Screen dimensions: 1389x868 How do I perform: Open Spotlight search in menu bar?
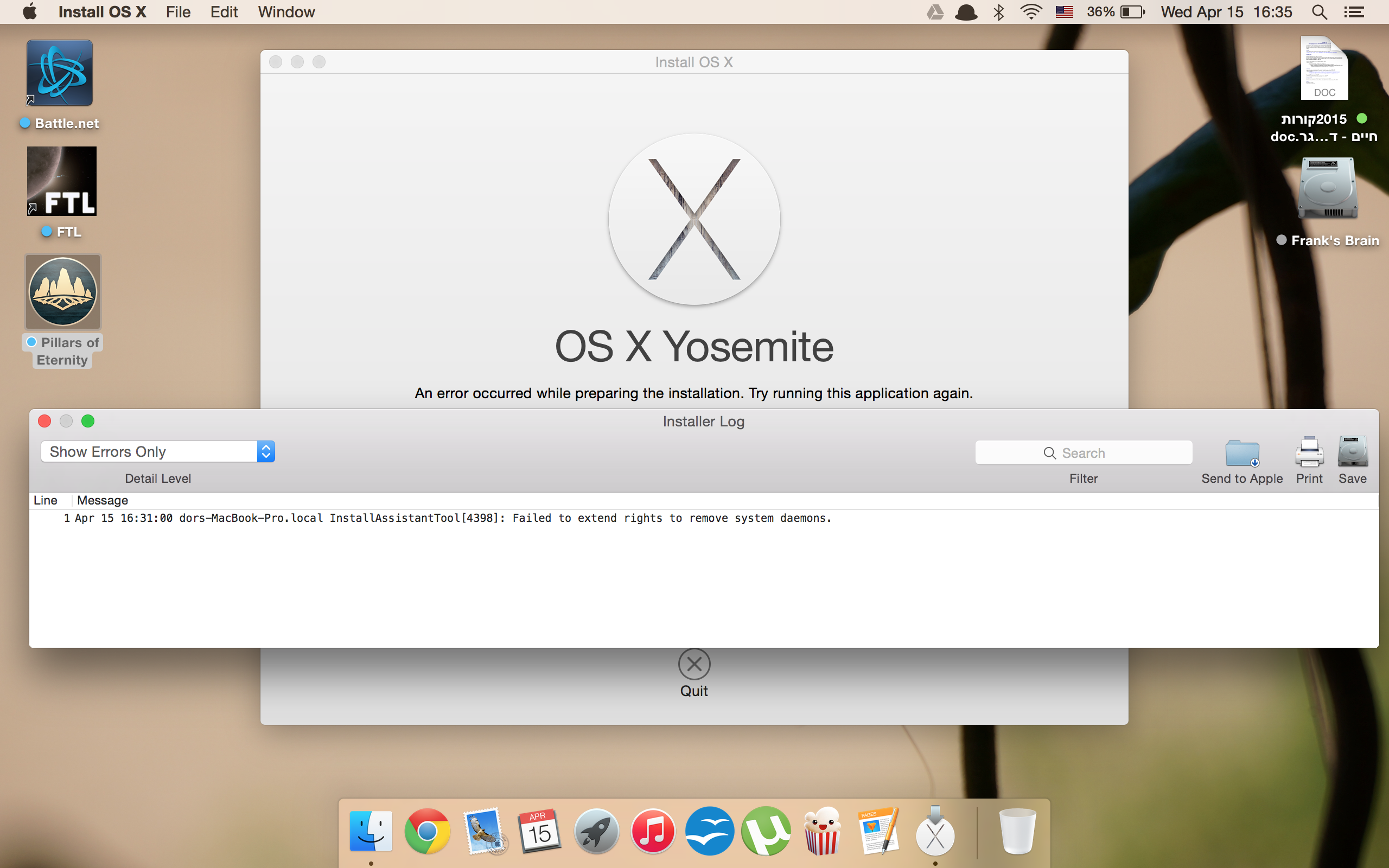(1319, 12)
